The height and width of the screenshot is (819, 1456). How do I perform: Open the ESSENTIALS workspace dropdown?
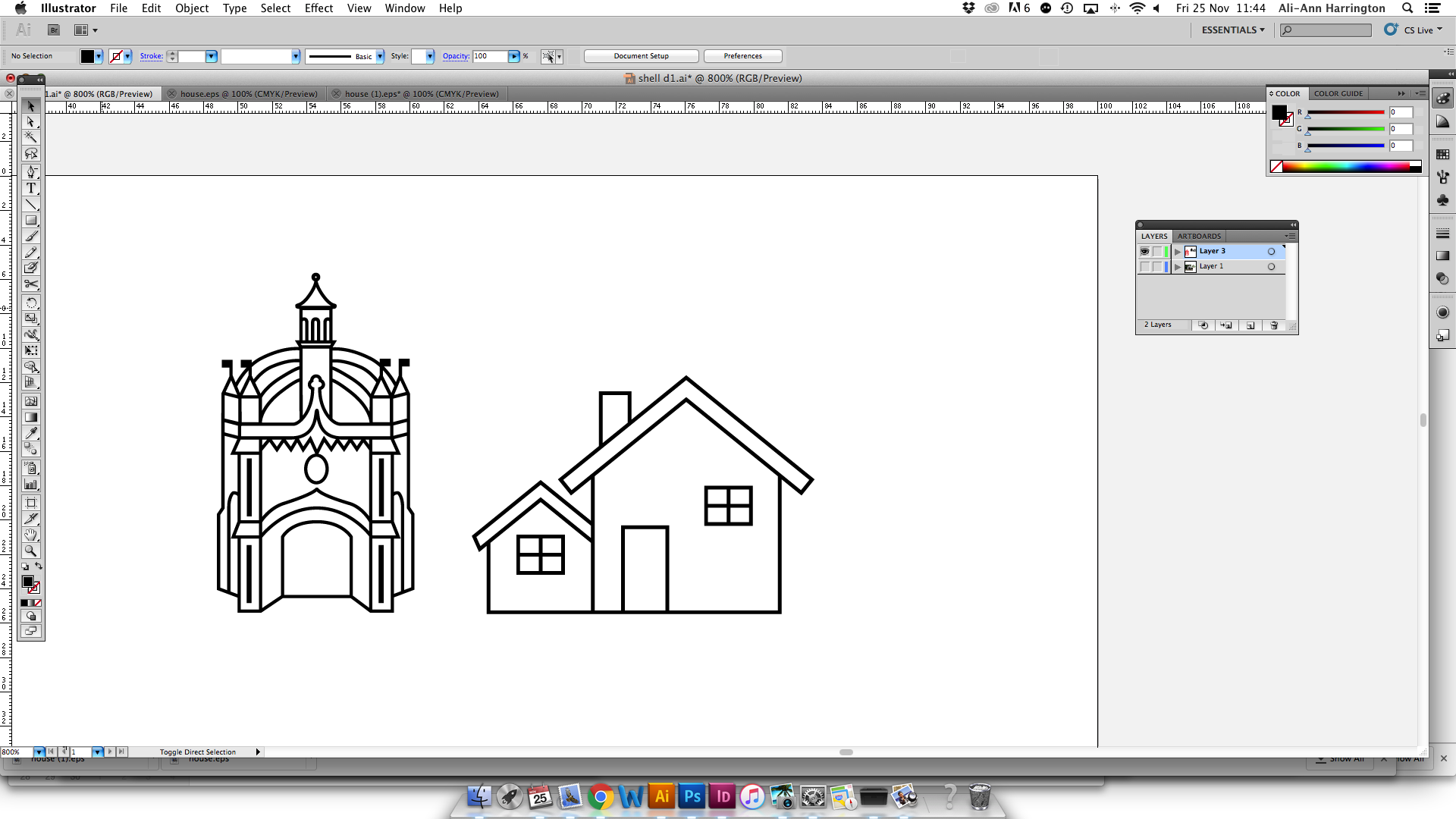point(1233,30)
